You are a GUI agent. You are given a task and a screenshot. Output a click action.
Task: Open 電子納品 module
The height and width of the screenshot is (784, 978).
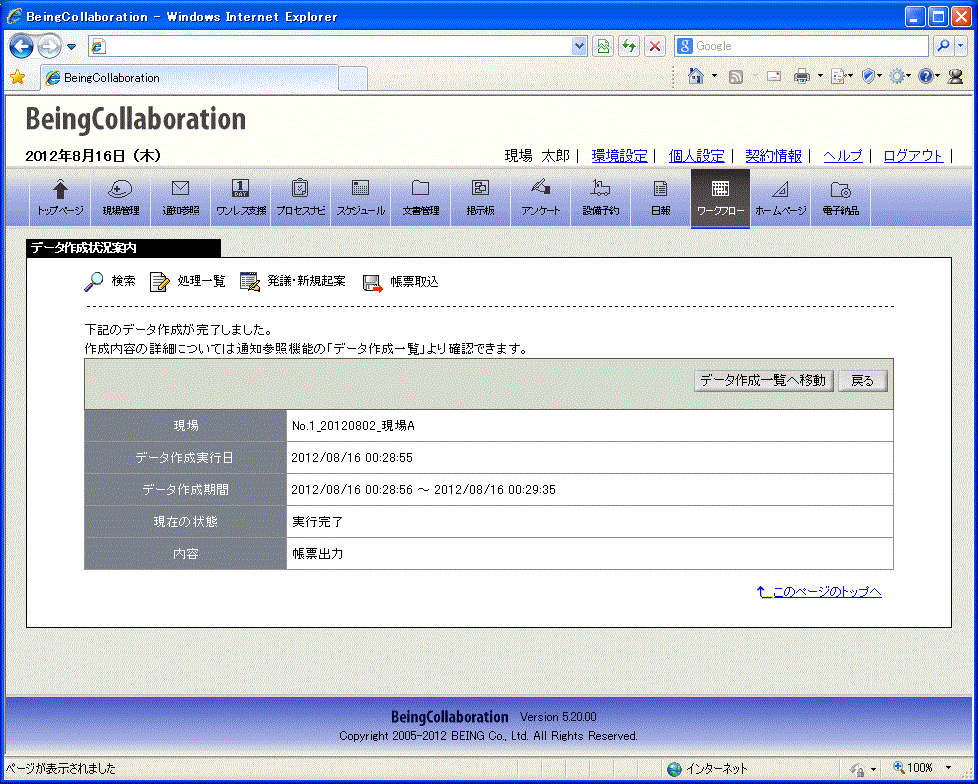[x=840, y=198]
